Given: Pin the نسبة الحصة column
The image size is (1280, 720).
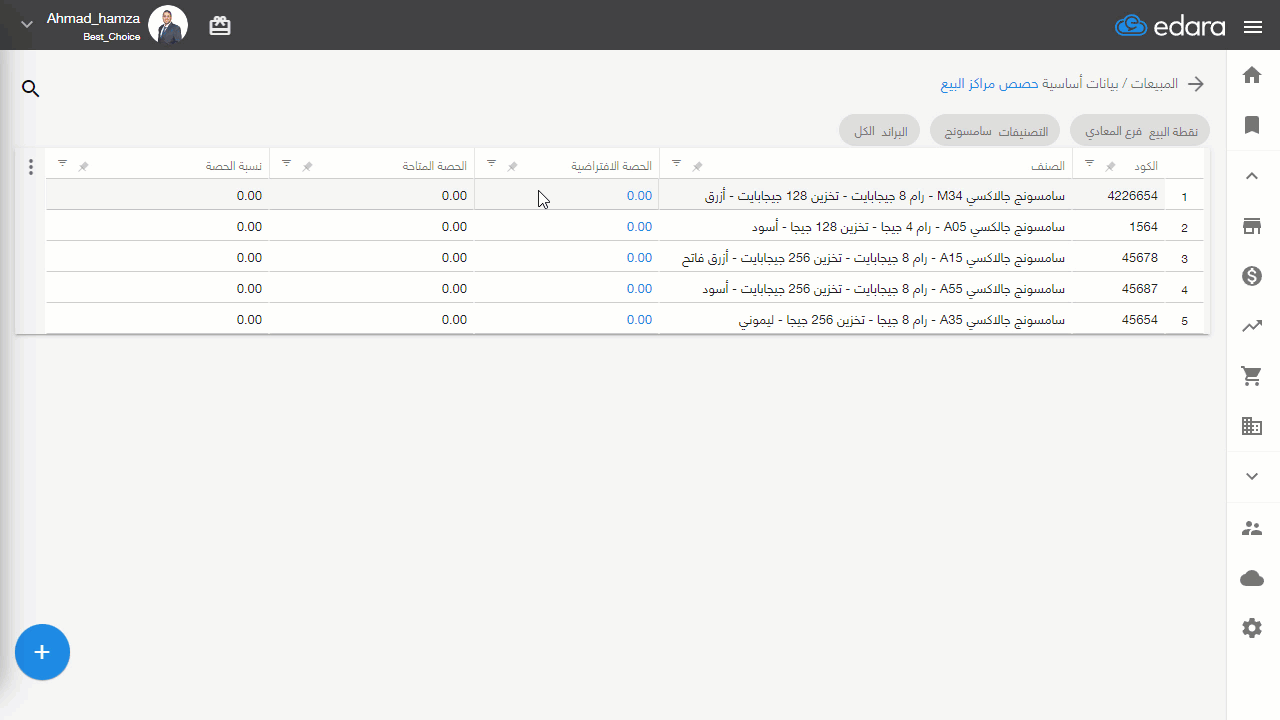Looking at the screenshot, I should click(84, 166).
